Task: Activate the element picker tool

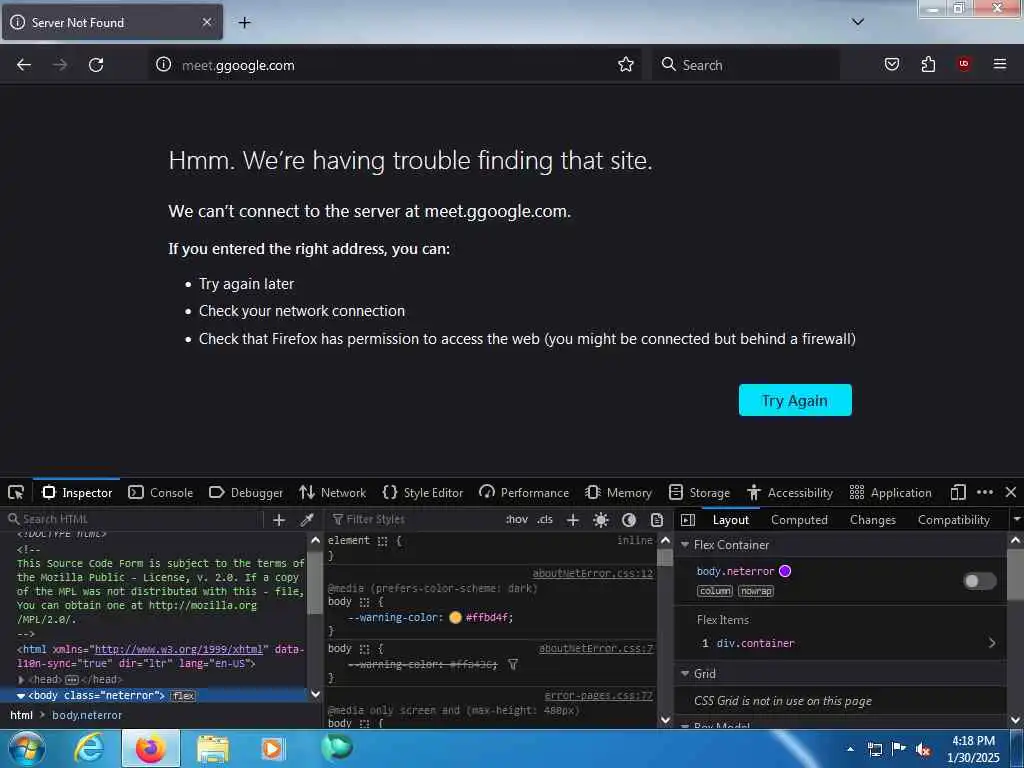Action: [16, 492]
